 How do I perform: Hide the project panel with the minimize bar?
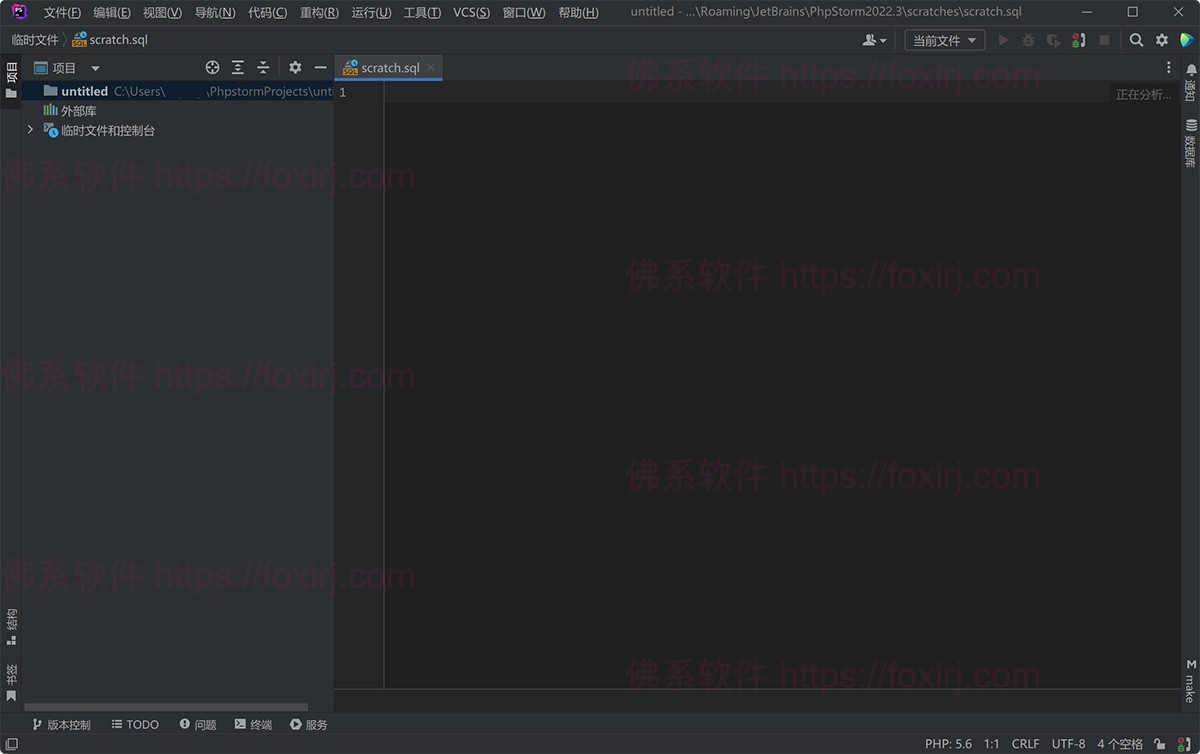pos(319,67)
